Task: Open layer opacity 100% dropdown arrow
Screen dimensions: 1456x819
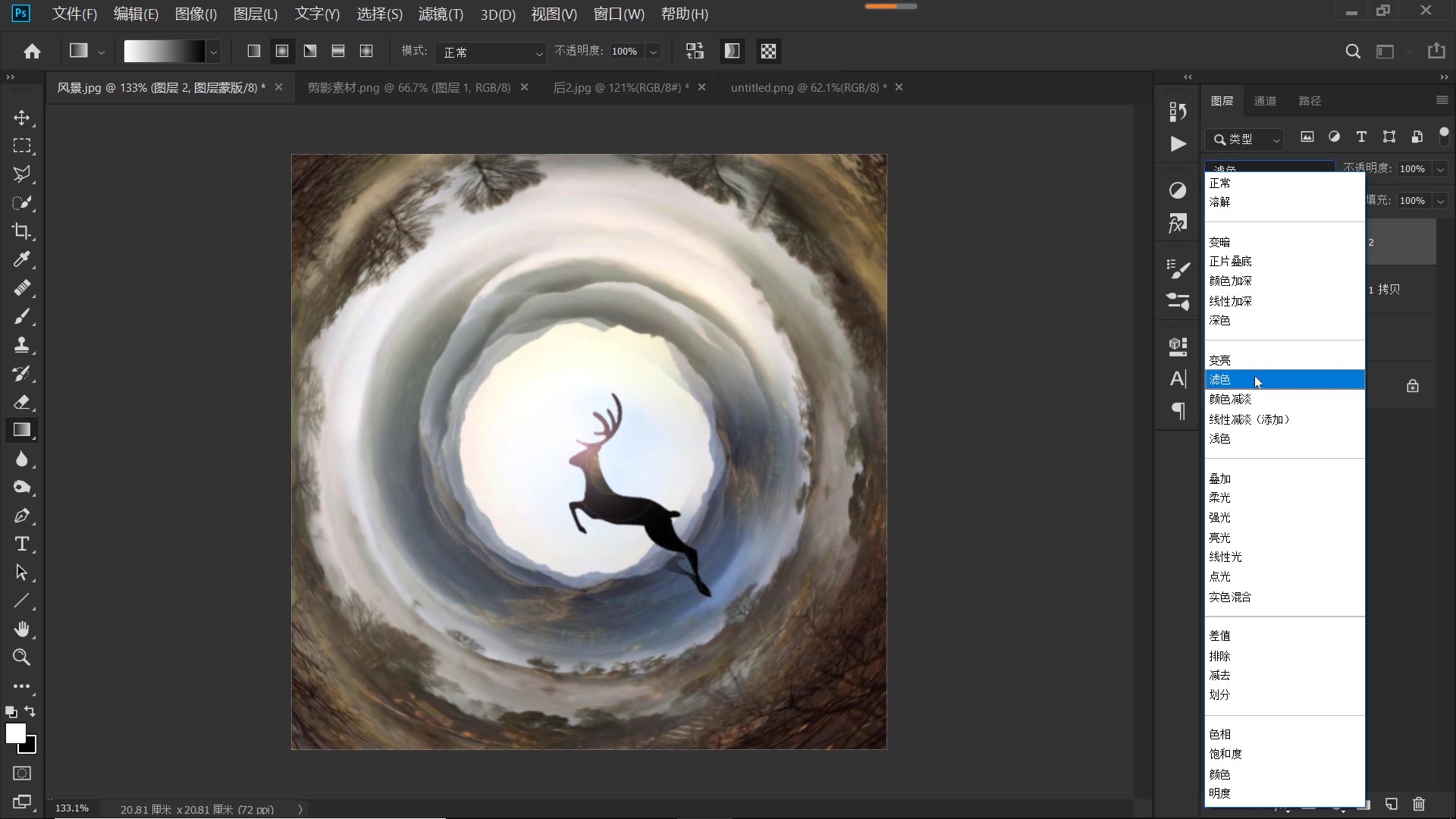Action: (1440, 169)
